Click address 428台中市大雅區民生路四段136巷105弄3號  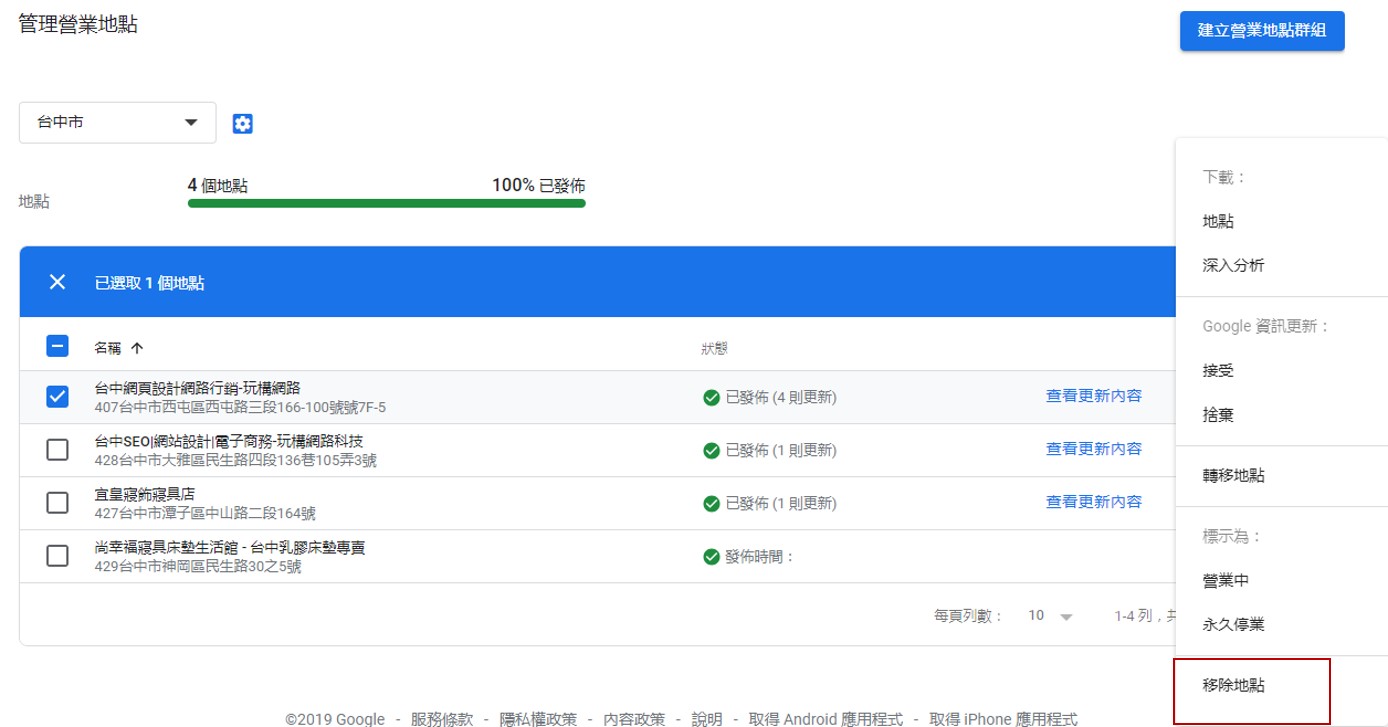tap(235, 460)
